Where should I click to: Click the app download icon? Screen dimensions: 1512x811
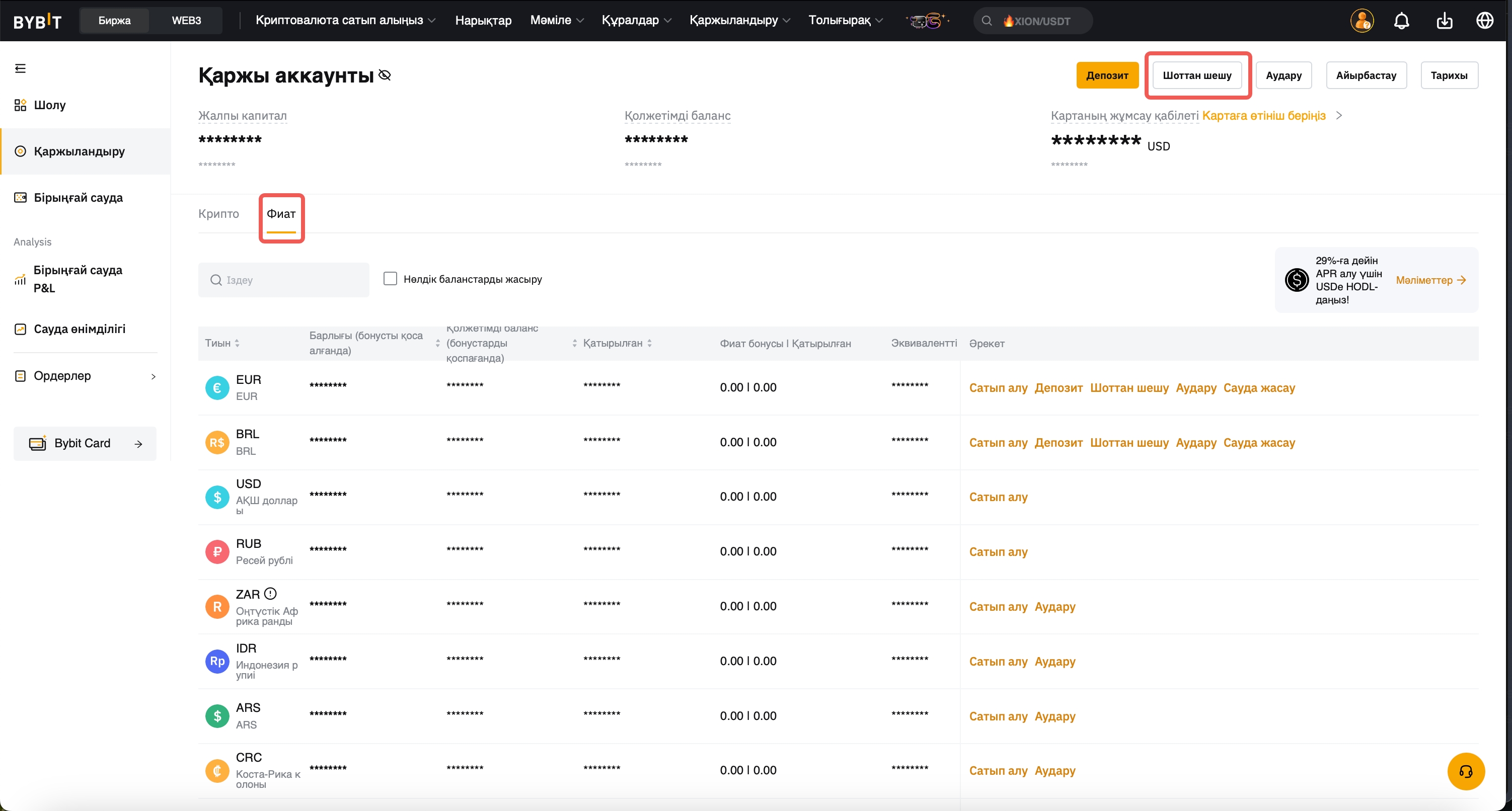click(x=1444, y=21)
